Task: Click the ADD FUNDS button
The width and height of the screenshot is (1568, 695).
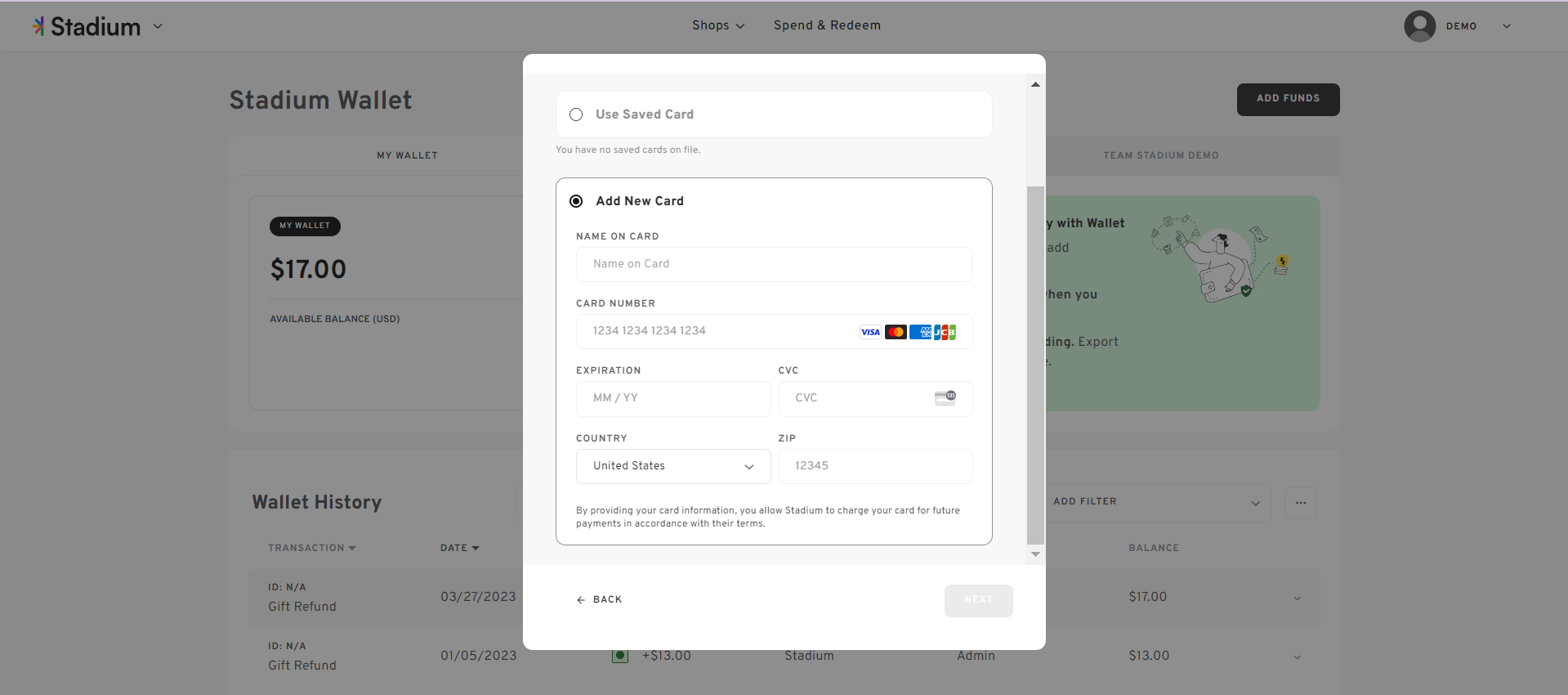Action: click(1288, 99)
